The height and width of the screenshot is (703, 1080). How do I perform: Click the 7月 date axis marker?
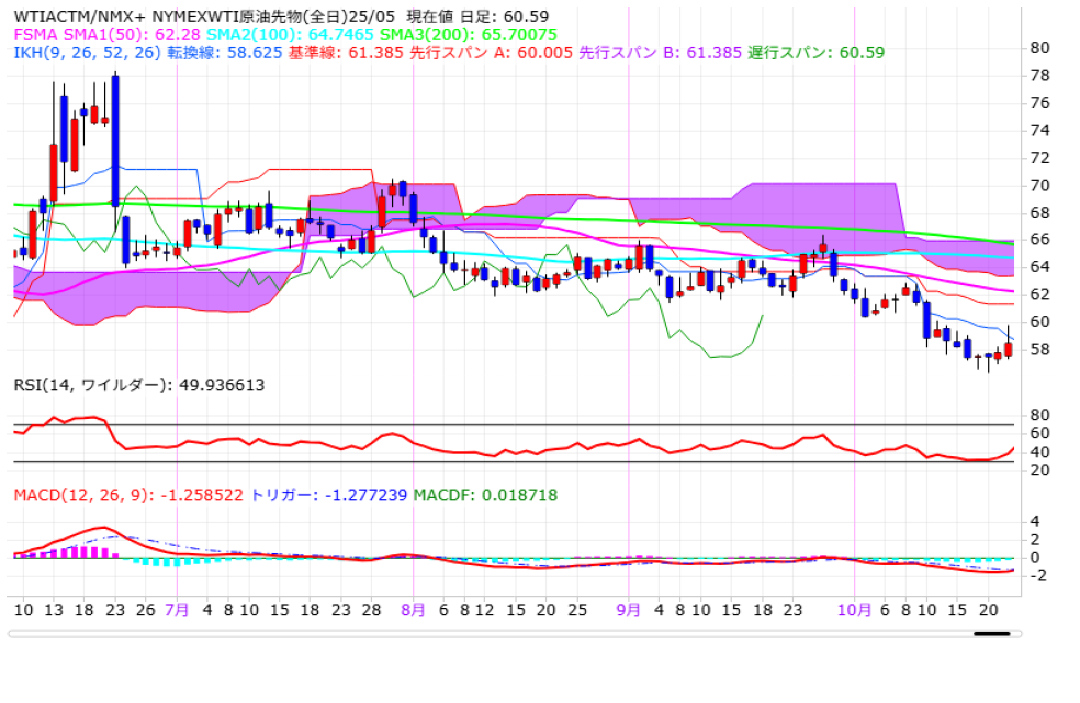click(177, 609)
